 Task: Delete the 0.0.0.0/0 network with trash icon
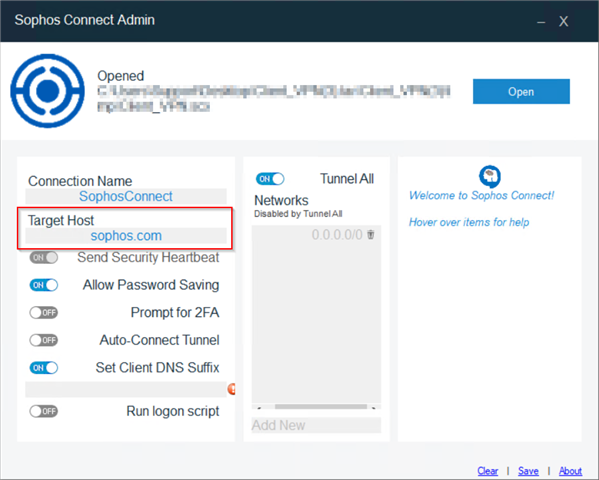(x=371, y=234)
